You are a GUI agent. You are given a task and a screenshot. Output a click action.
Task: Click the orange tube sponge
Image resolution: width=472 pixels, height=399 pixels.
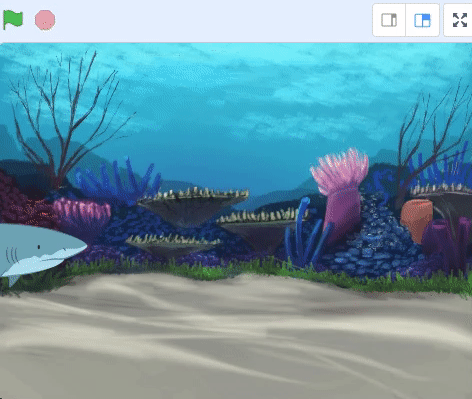(416, 220)
